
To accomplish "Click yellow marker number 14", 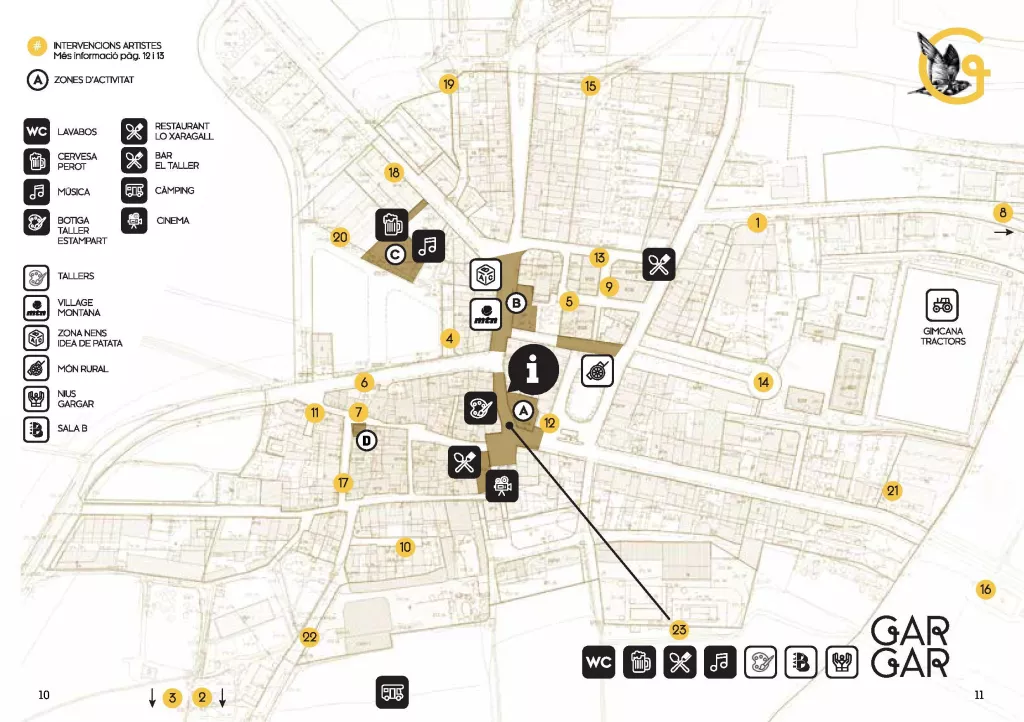I will (x=763, y=382).
